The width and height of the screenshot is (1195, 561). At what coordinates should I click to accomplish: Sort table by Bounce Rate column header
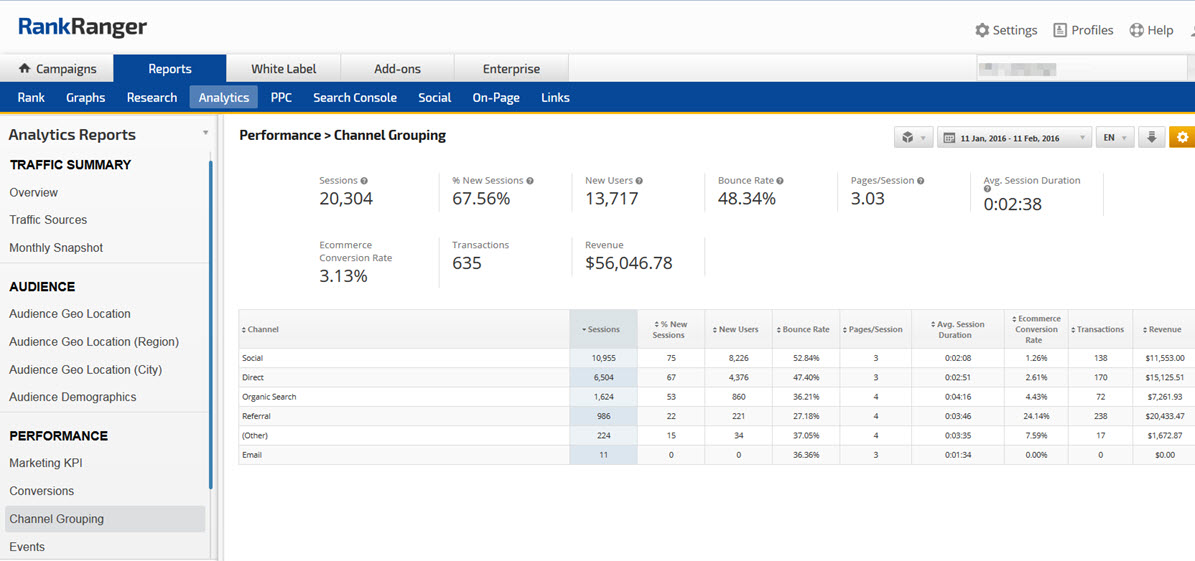804,329
